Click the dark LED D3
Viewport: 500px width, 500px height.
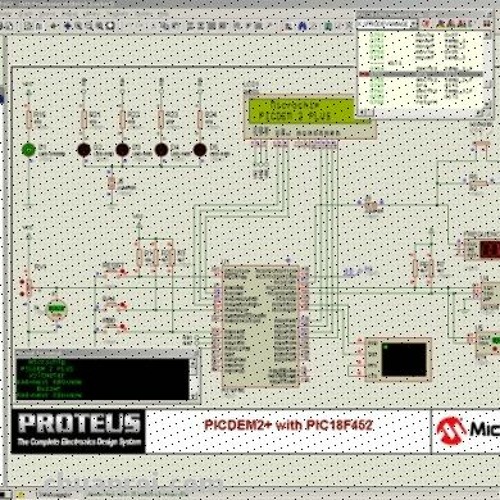click(122, 150)
